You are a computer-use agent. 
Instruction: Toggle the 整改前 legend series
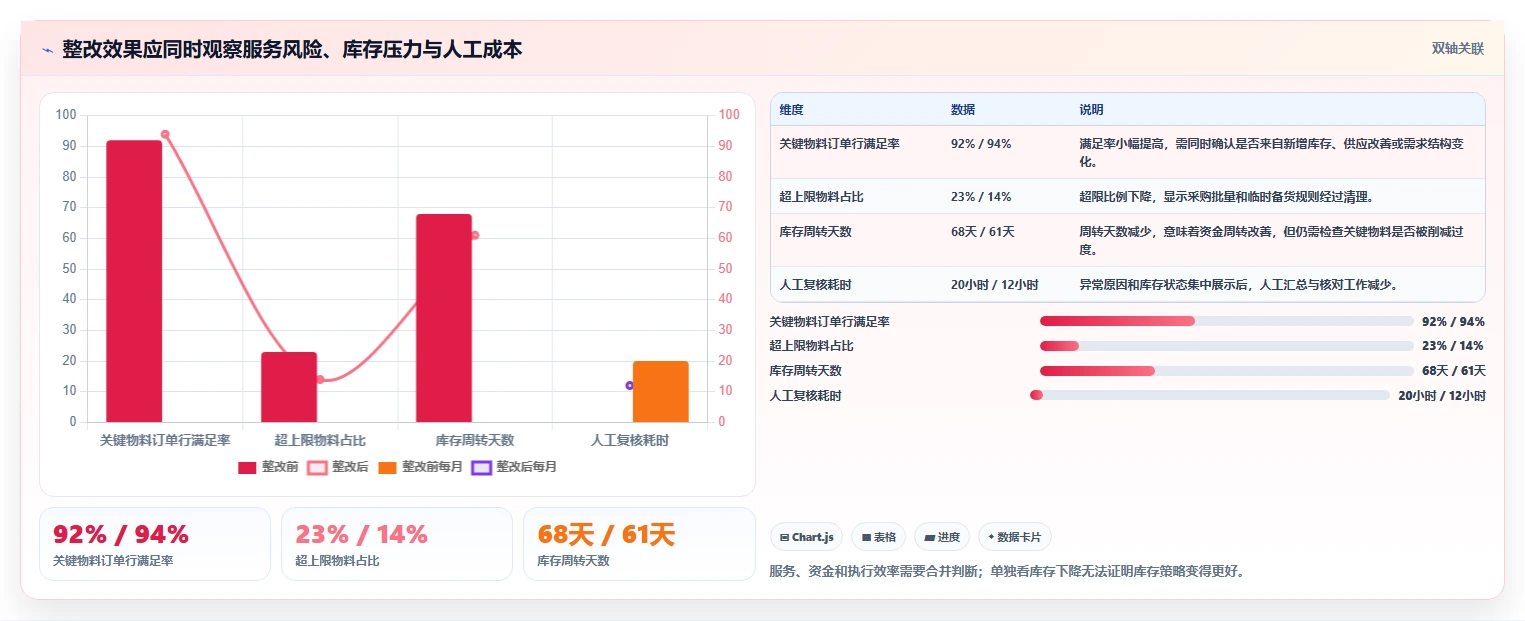(268, 467)
